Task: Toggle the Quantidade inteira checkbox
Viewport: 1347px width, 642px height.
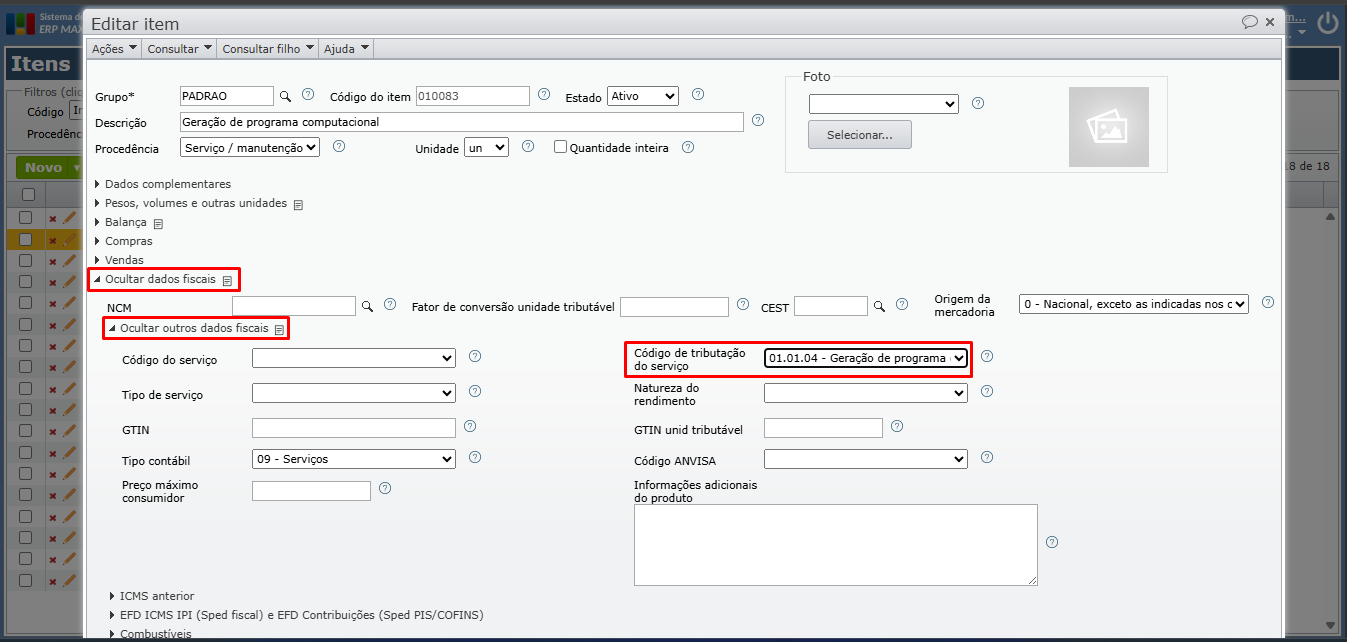Action: coord(561,147)
